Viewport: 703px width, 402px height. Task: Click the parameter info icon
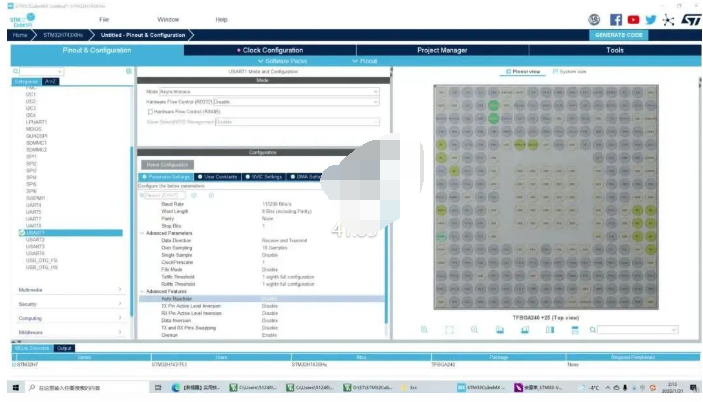[211, 195]
